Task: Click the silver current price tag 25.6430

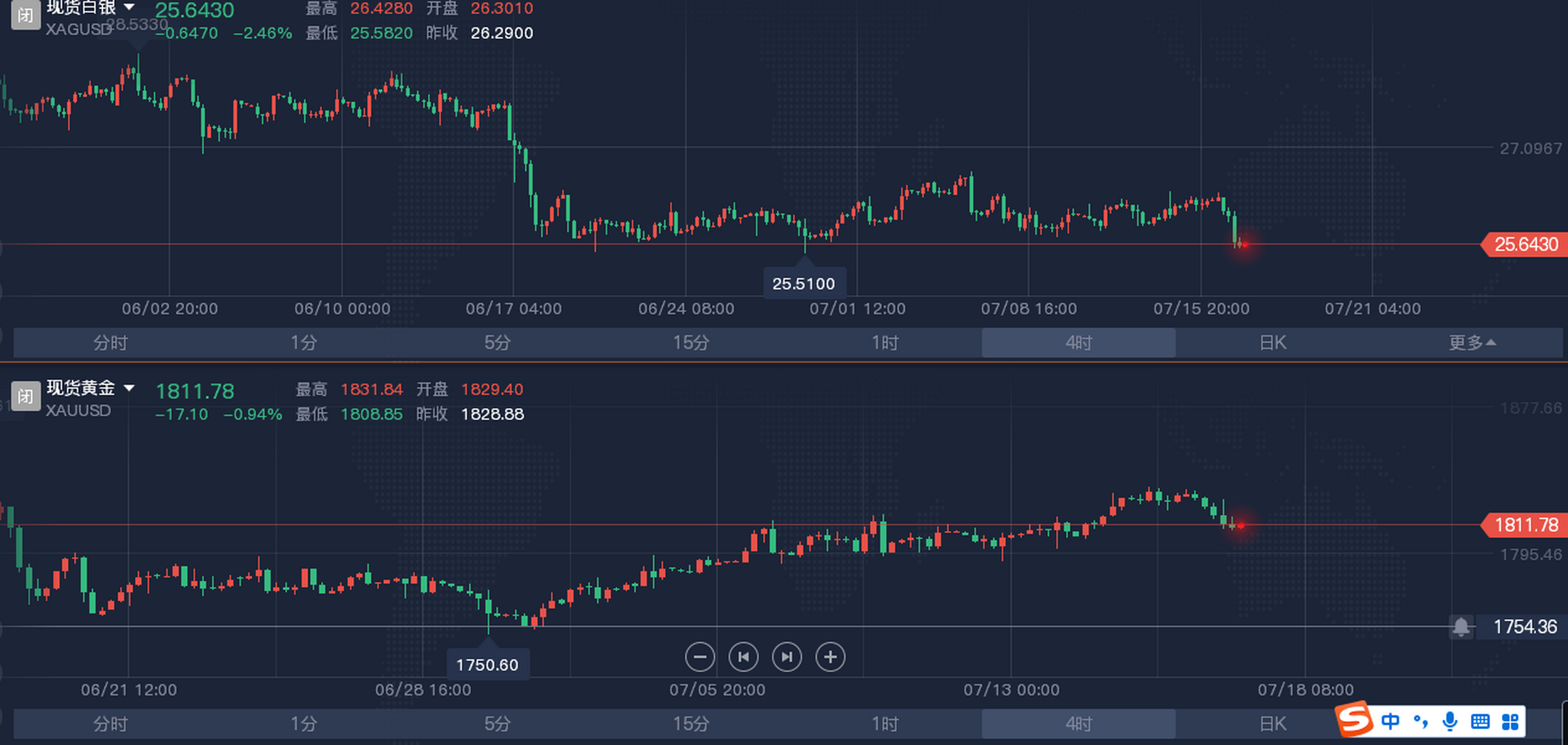Action: [1525, 244]
